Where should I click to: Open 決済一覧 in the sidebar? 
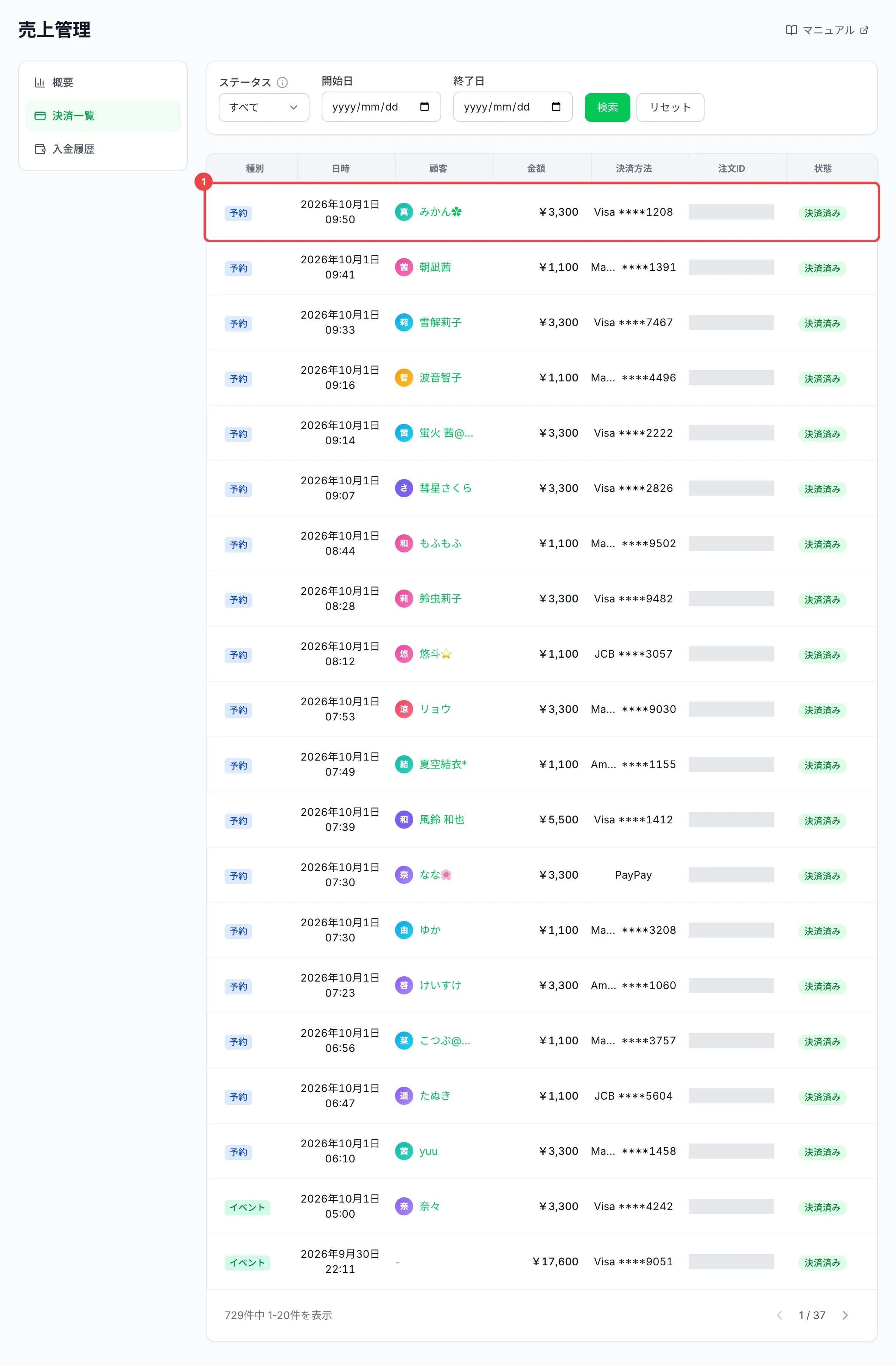coord(103,116)
